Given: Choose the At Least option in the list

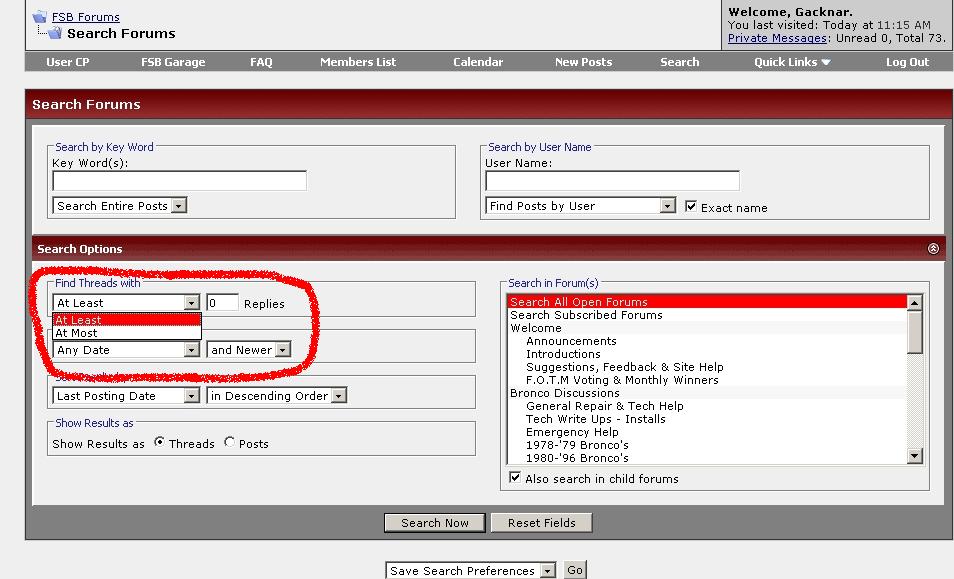Looking at the screenshot, I should (x=127, y=320).
